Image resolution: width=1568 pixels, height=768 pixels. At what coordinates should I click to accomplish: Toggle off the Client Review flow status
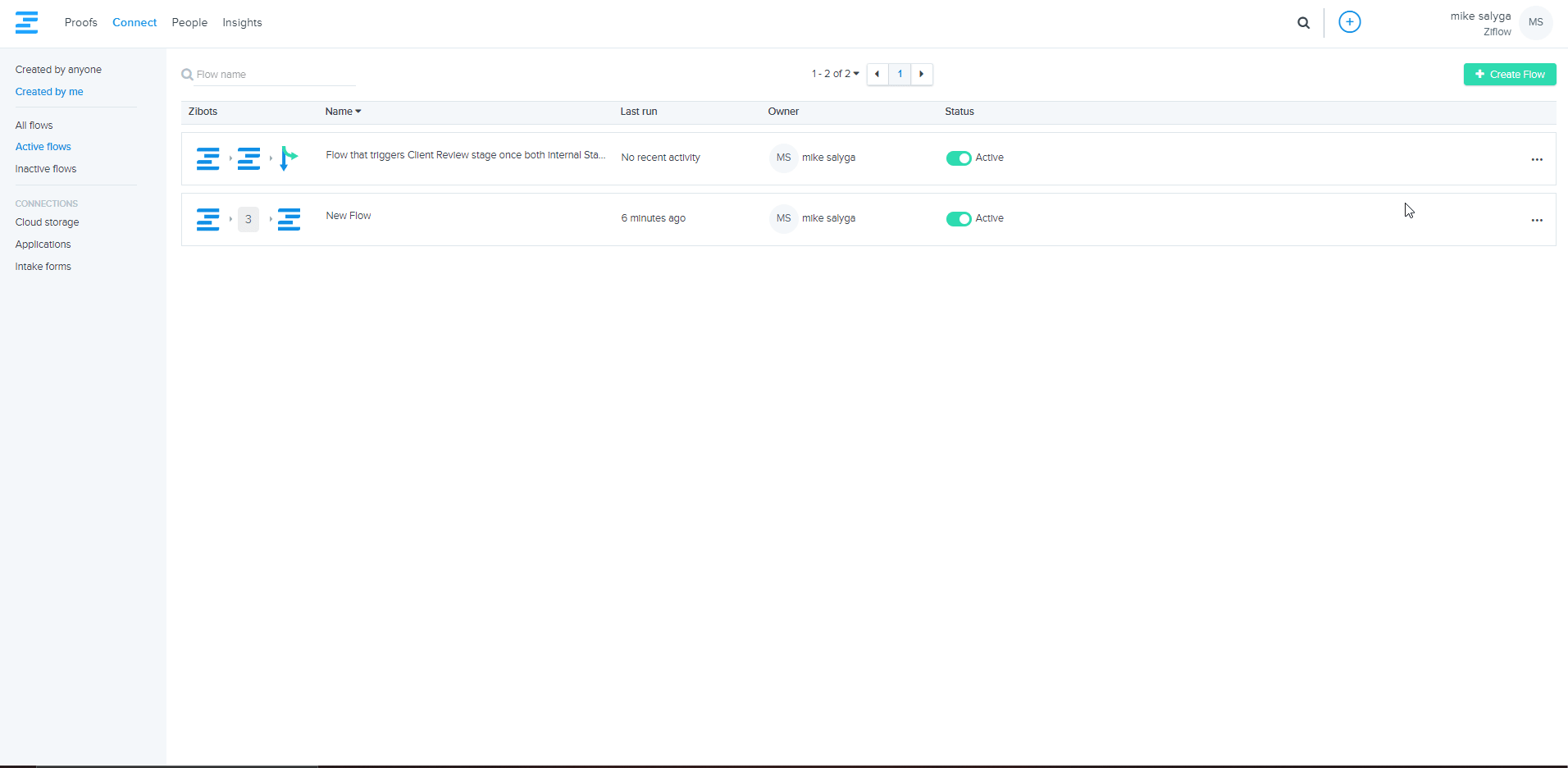(958, 158)
